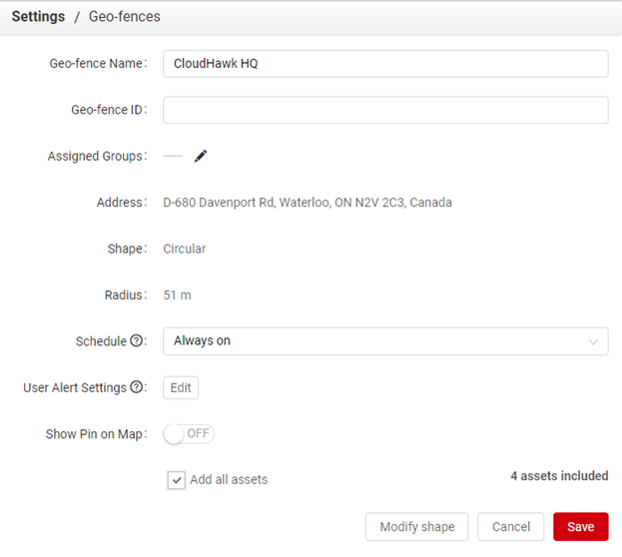Screen dimensions: 622x557
Task: Click the Modify shape button
Action: [417, 527]
